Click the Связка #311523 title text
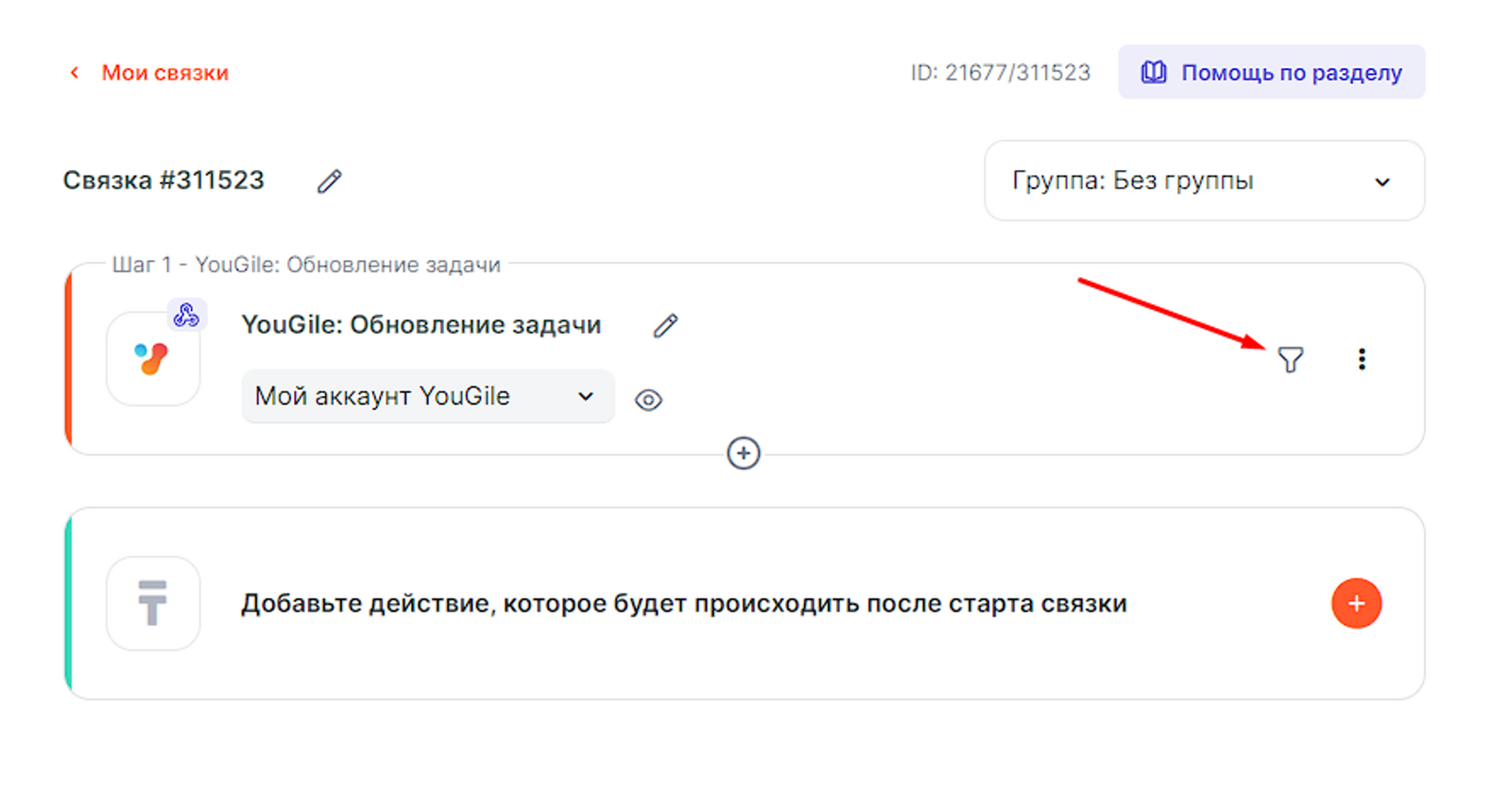Viewport: 1512px width, 812px height. pos(163,181)
